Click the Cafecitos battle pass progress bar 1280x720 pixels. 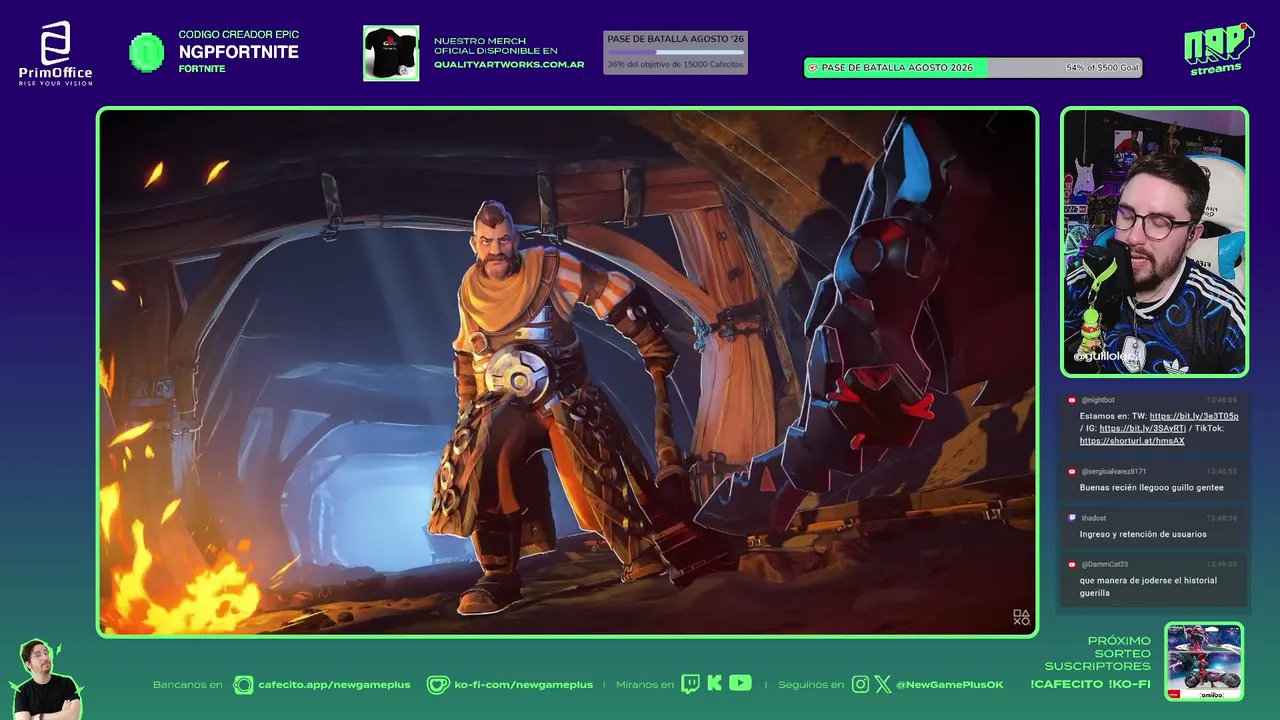click(676, 52)
